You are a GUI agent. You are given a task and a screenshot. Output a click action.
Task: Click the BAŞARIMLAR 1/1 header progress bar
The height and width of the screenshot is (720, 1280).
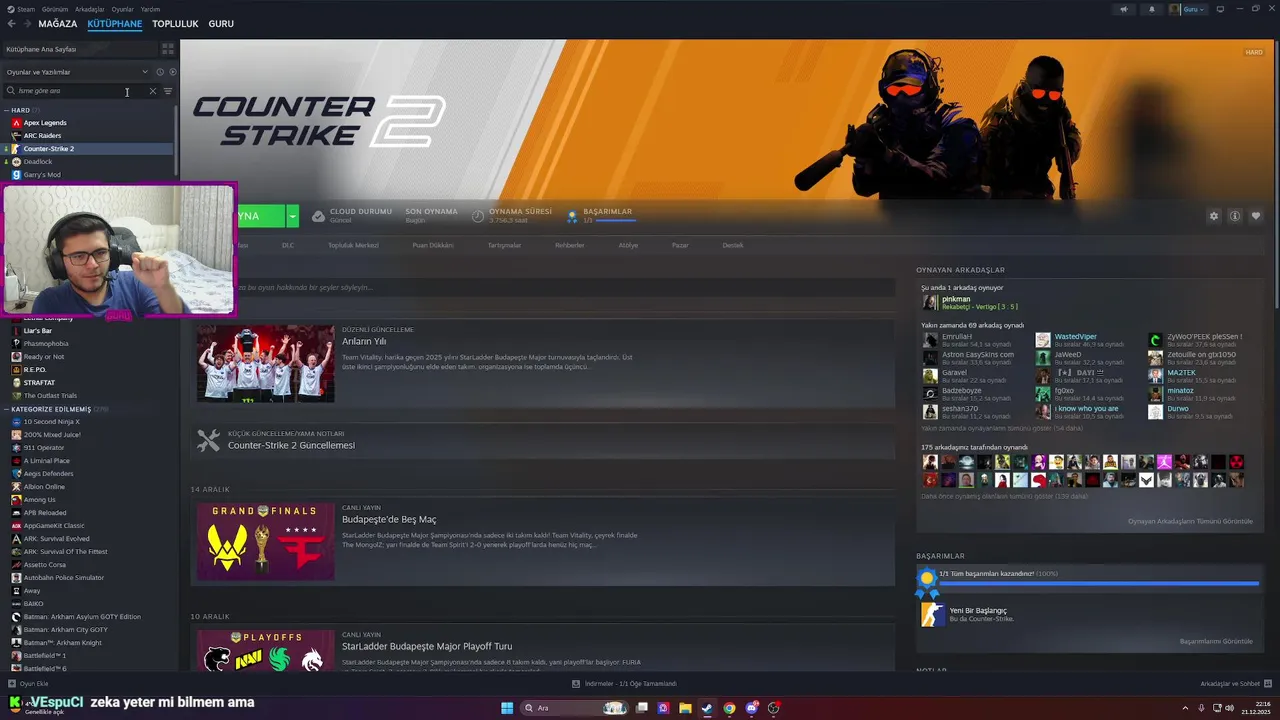coord(616,220)
